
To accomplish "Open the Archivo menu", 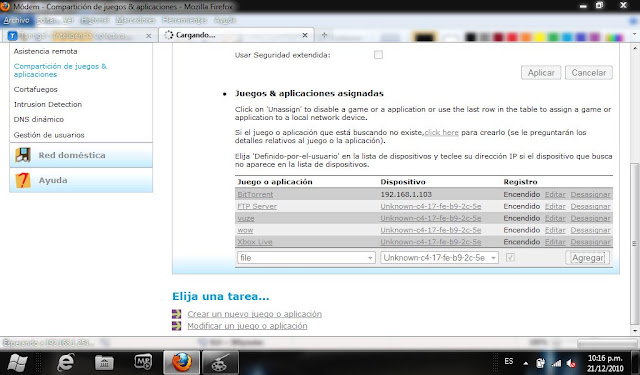I will [x=16, y=20].
